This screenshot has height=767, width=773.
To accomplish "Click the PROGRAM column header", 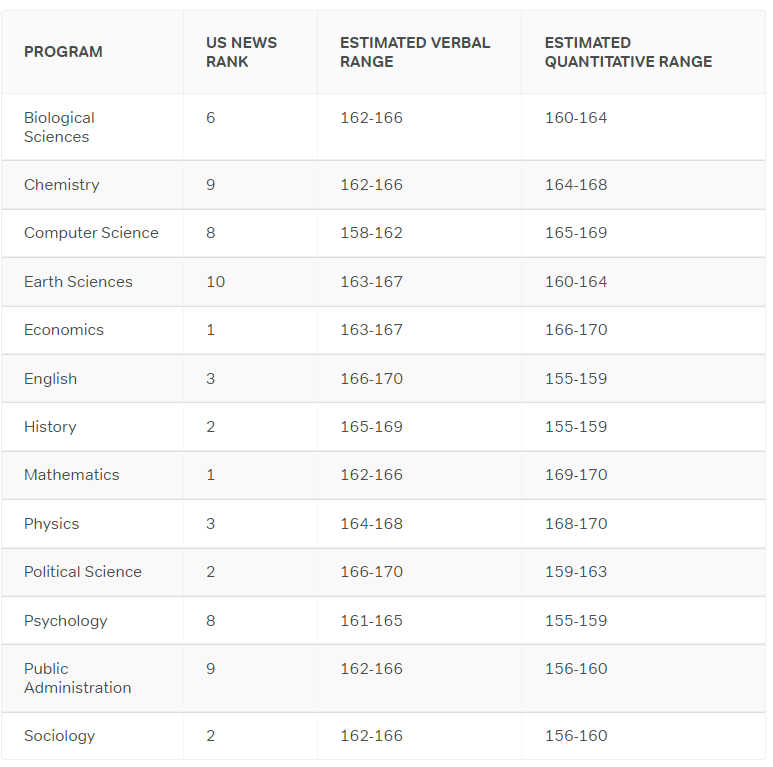I will click(x=63, y=52).
